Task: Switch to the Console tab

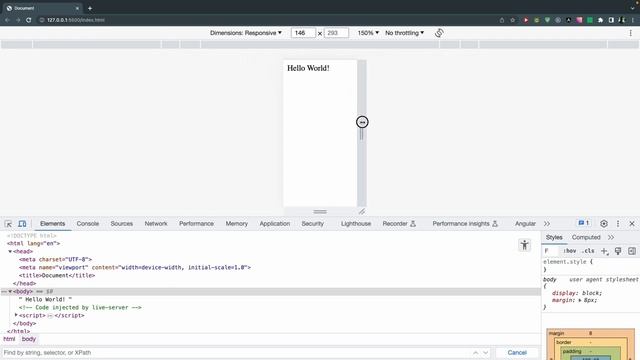Action: click(x=88, y=224)
